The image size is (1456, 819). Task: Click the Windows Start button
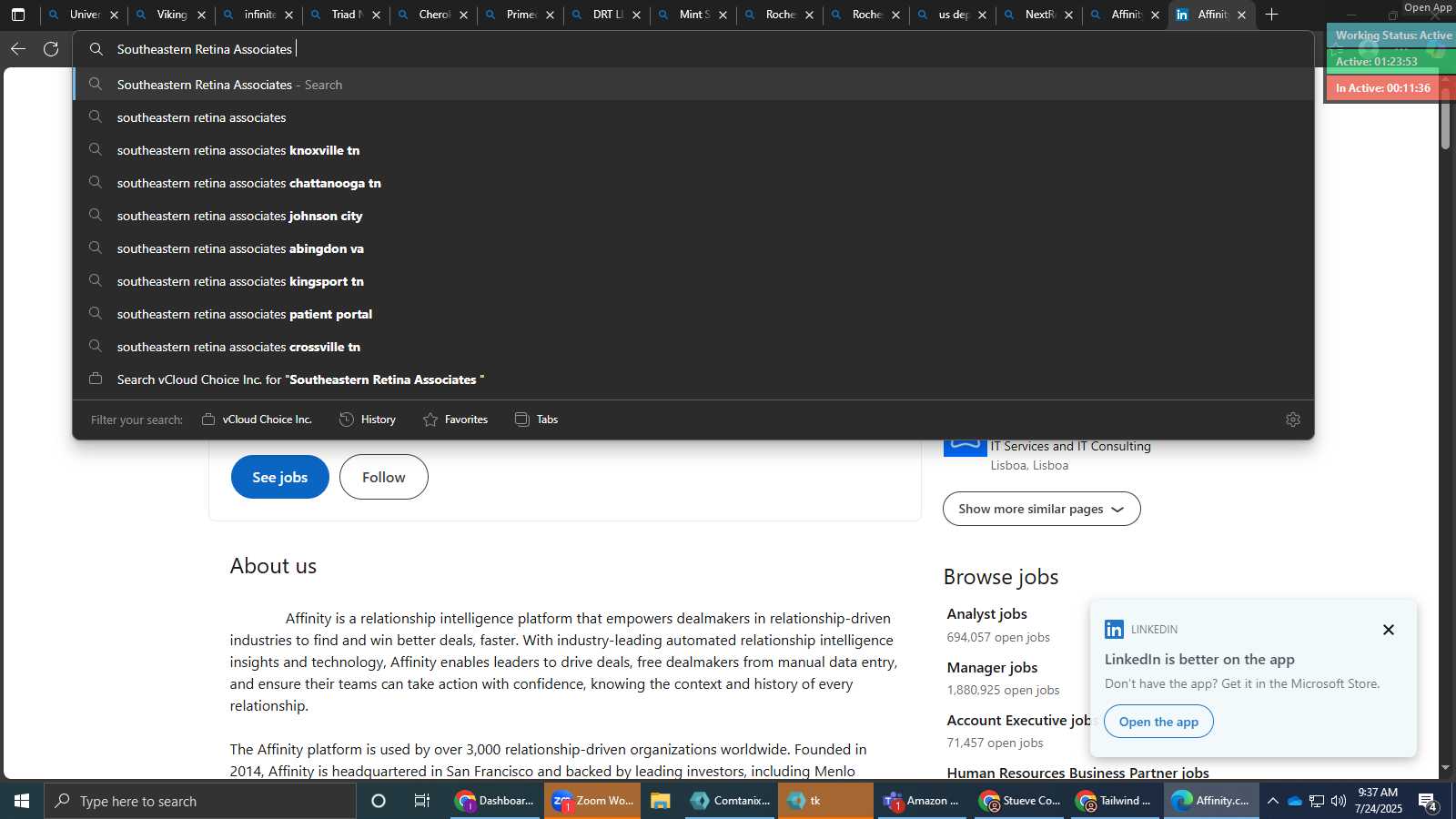22,801
